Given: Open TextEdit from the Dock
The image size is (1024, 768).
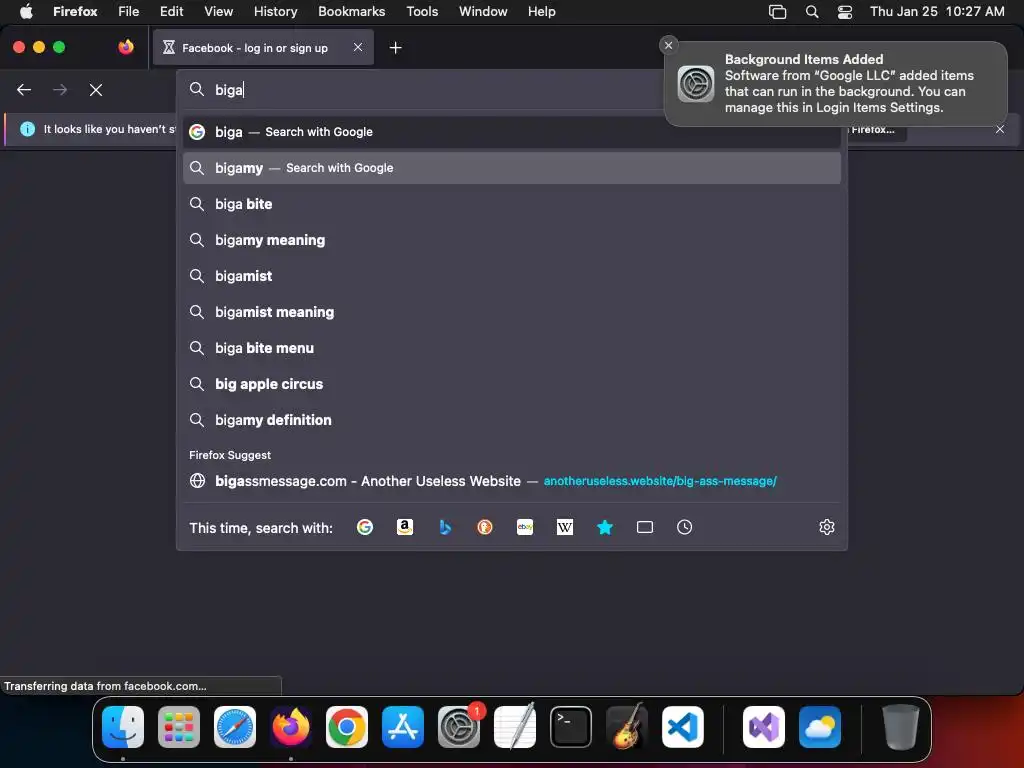Looking at the screenshot, I should click(x=515, y=727).
